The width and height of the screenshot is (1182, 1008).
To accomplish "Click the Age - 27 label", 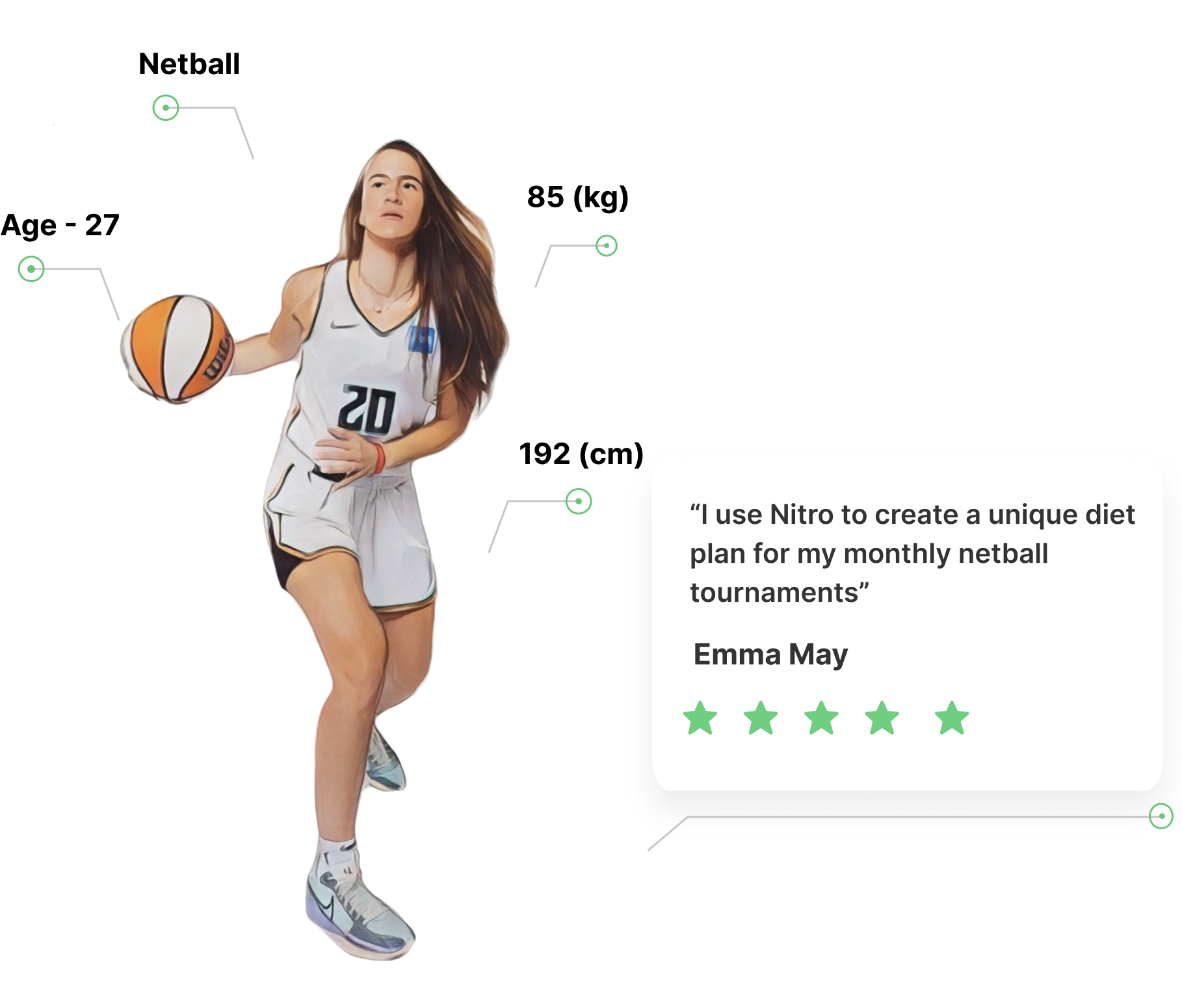I will point(60,226).
